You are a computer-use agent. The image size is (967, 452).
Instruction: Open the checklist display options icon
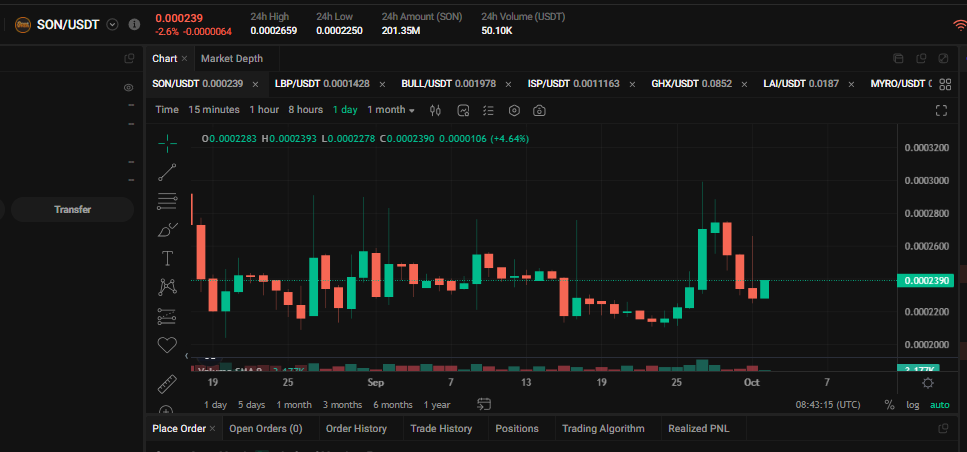tap(488, 110)
